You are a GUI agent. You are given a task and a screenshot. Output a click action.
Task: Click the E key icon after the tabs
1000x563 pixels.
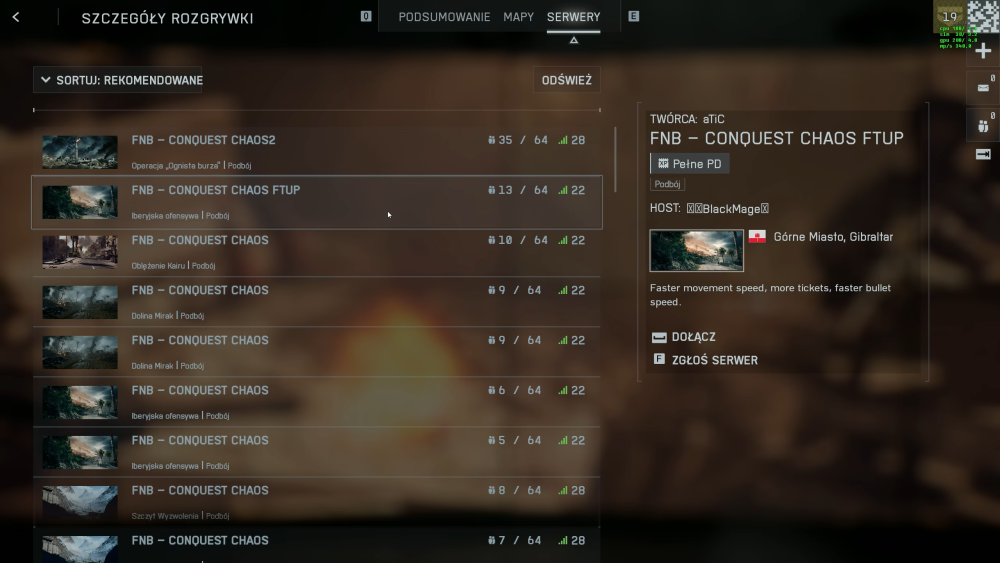click(x=633, y=17)
